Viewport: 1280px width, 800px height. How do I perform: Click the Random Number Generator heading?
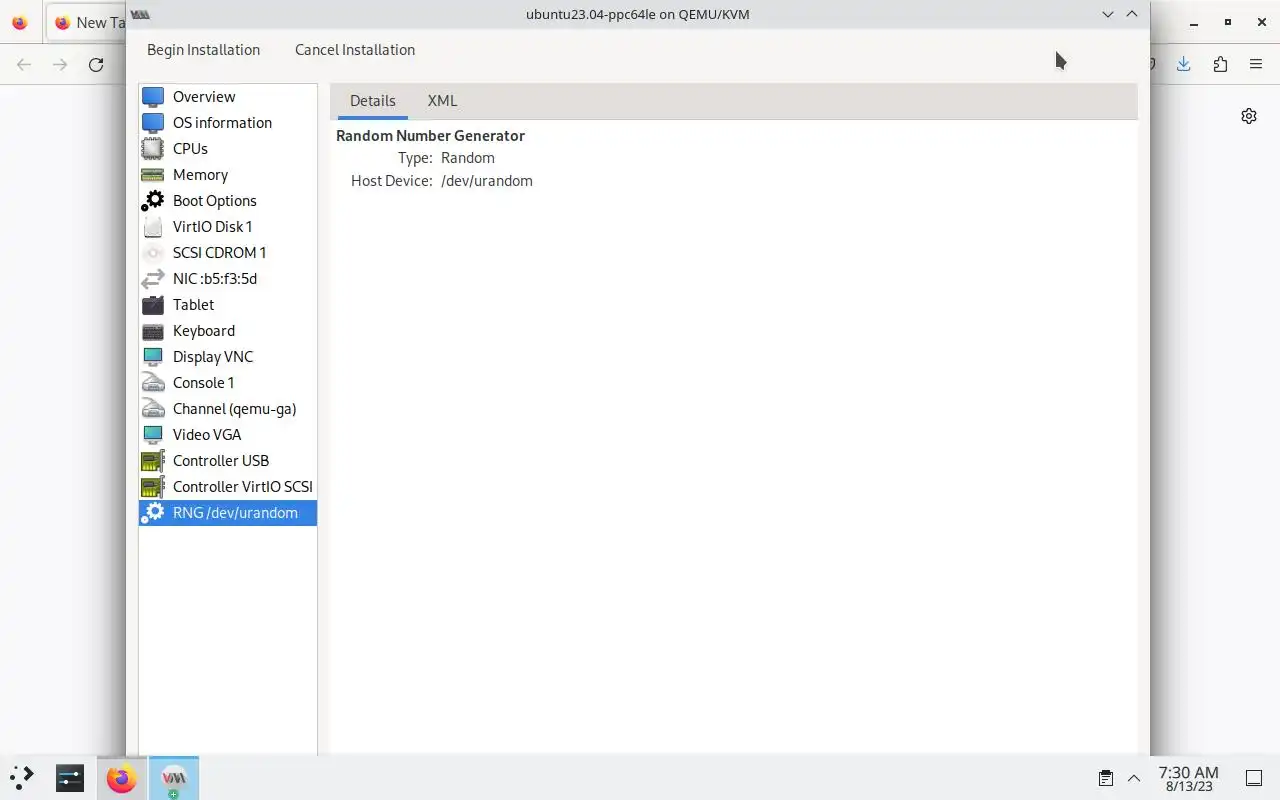coord(430,136)
